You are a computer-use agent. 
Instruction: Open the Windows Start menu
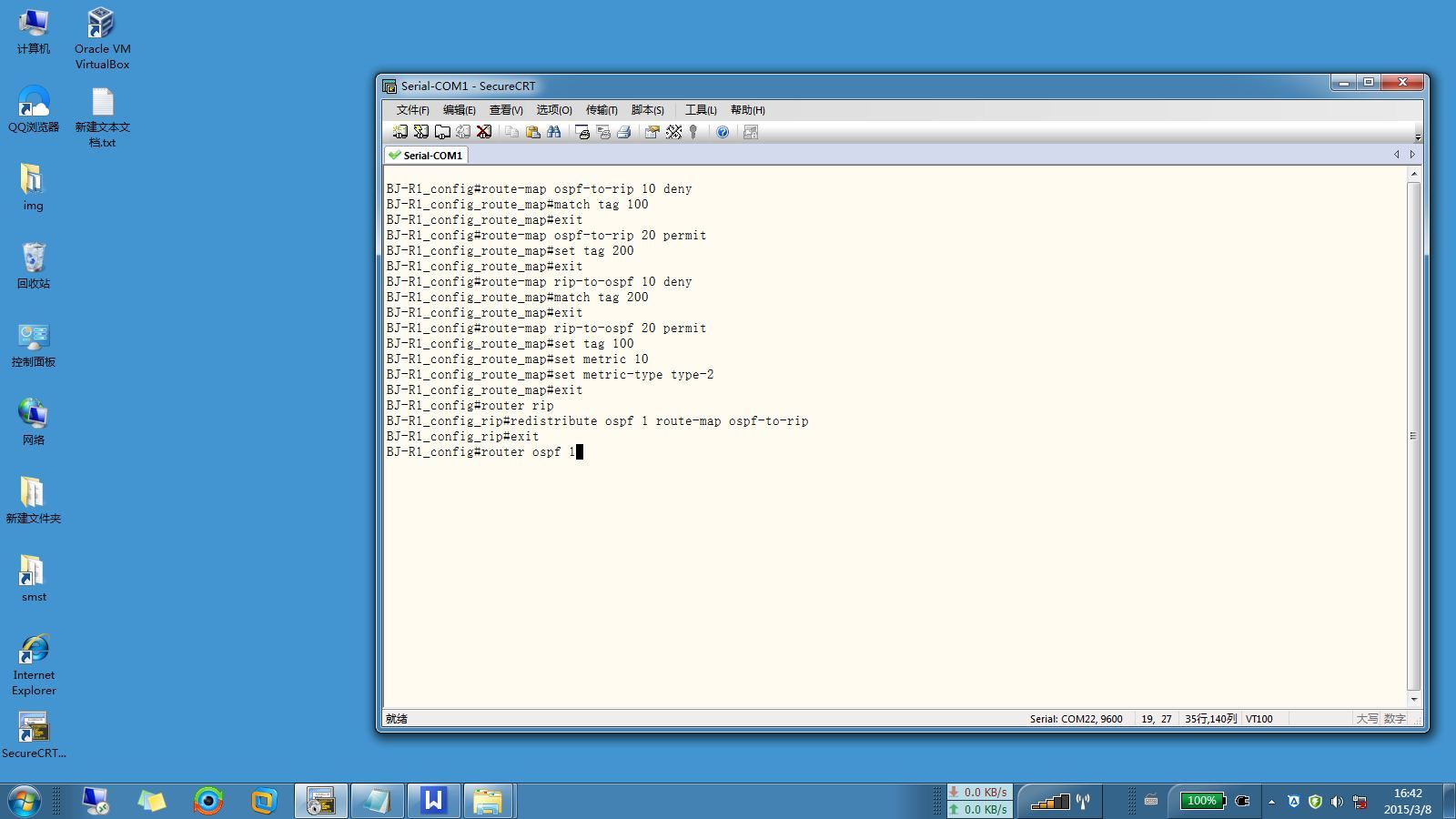[25, 802]
